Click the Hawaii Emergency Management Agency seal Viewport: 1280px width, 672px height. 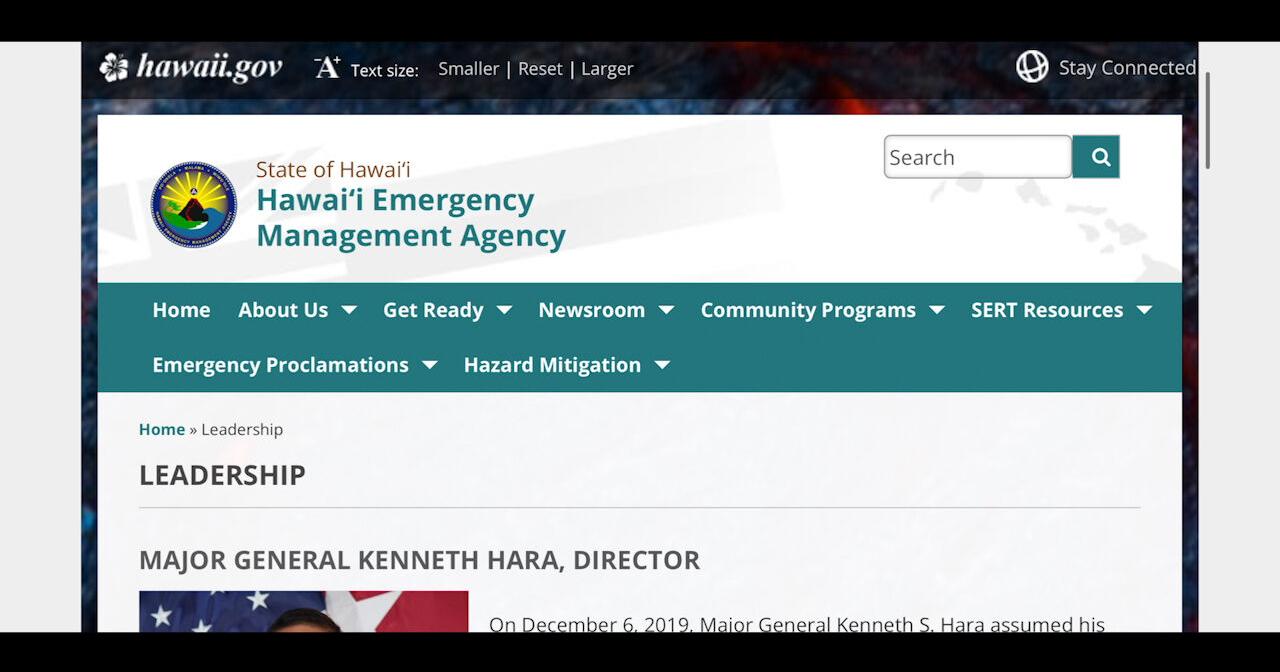[194, 205]
